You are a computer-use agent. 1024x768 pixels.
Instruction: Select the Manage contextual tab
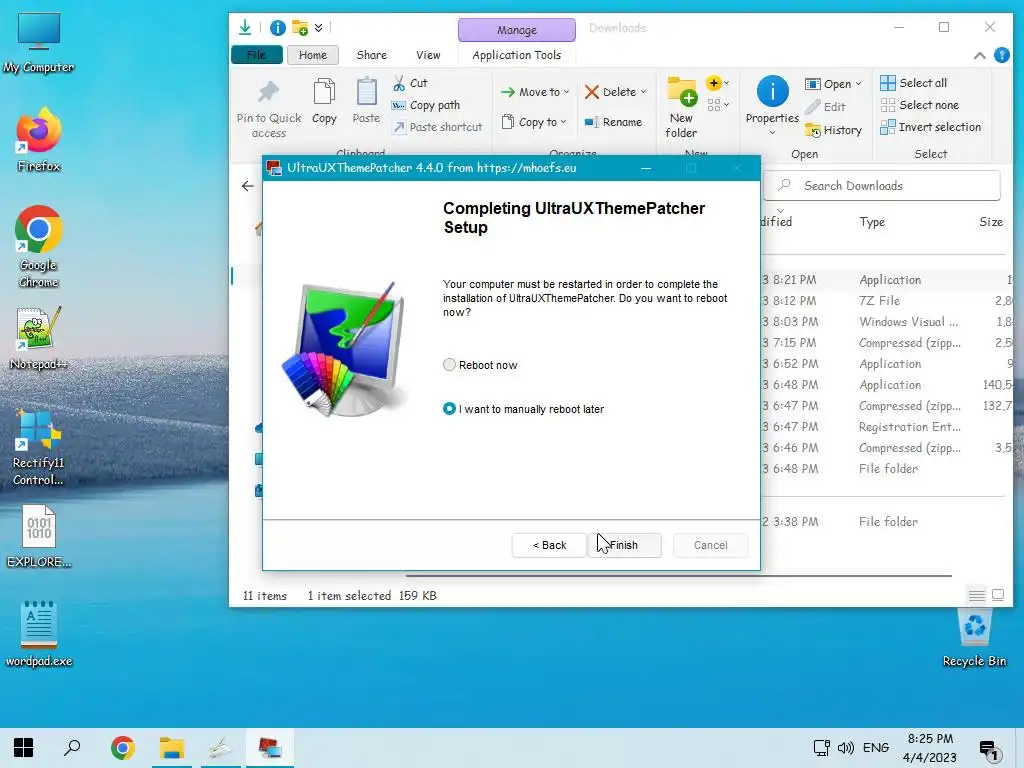[x=517, y=30]
